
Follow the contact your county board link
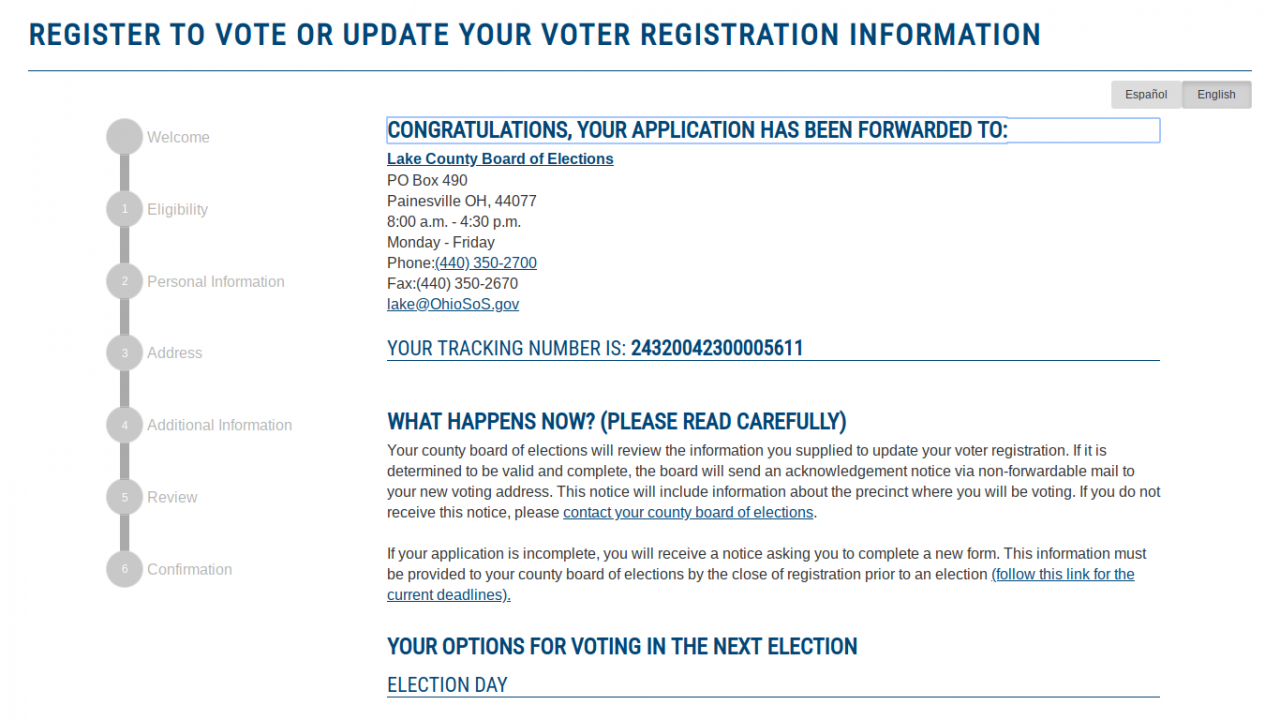pyautogui.click(x=688, y=512)
